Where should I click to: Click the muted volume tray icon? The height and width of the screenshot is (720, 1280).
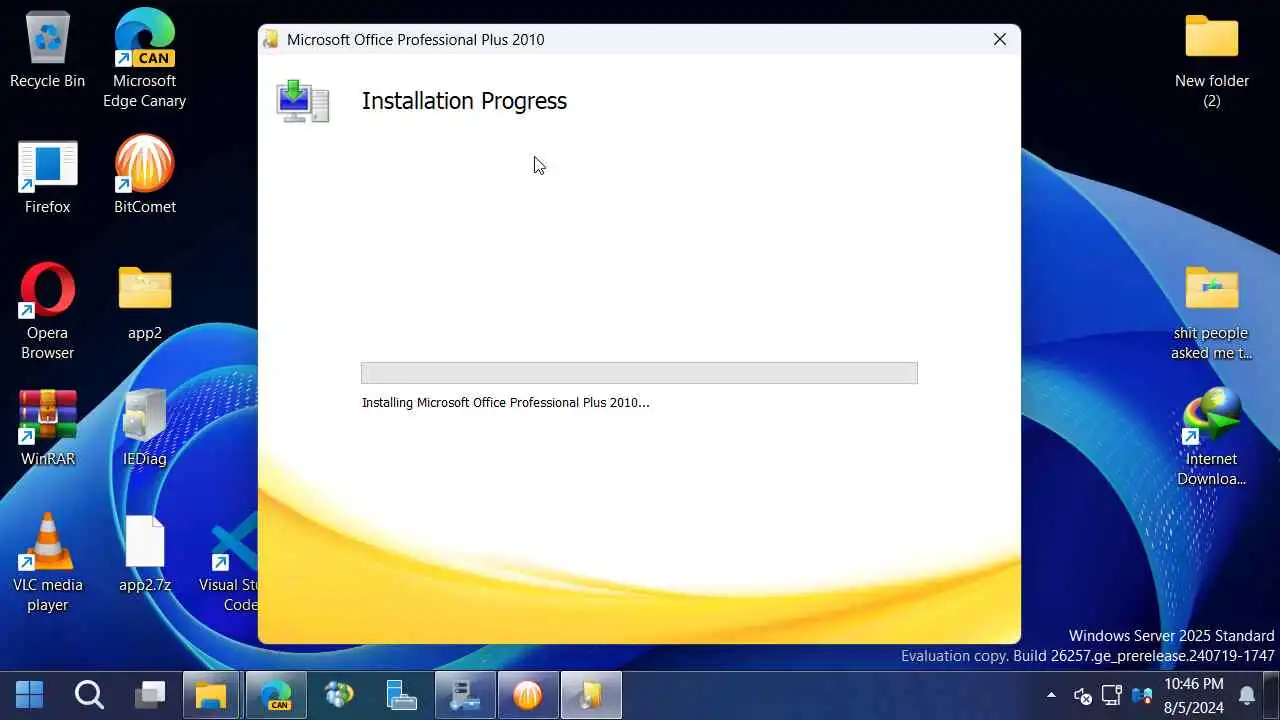[x=1082, y=695]
